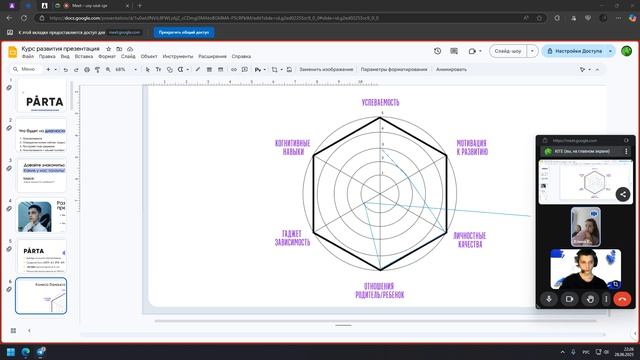Screen dimensions: 640x360
Task: Collapse filmstrip with the left chevron
Action: [x=29, y=331]
